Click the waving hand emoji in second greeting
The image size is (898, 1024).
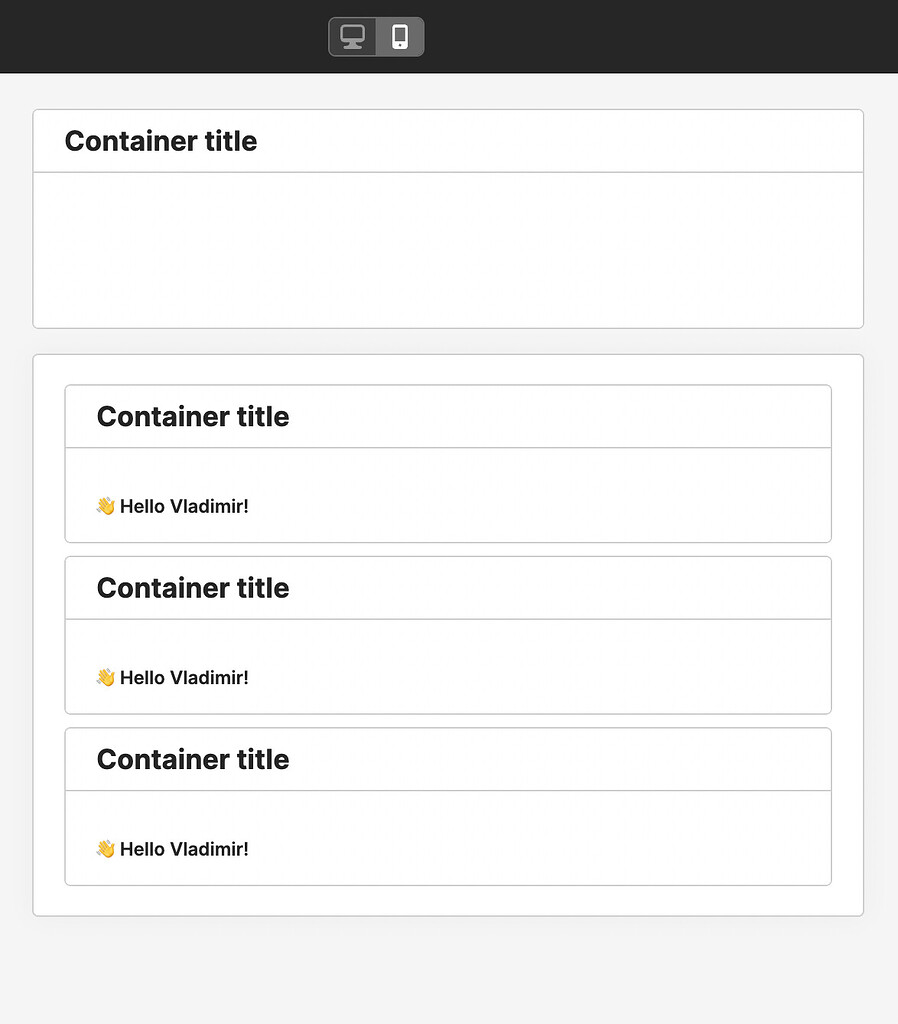[105, 676]
